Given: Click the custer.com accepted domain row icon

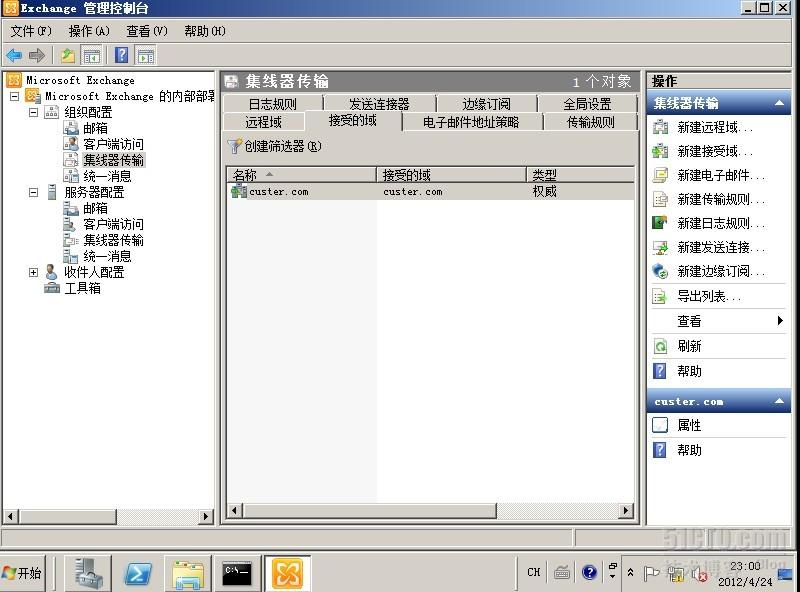Looking at the screenshot, I should 239,191.
